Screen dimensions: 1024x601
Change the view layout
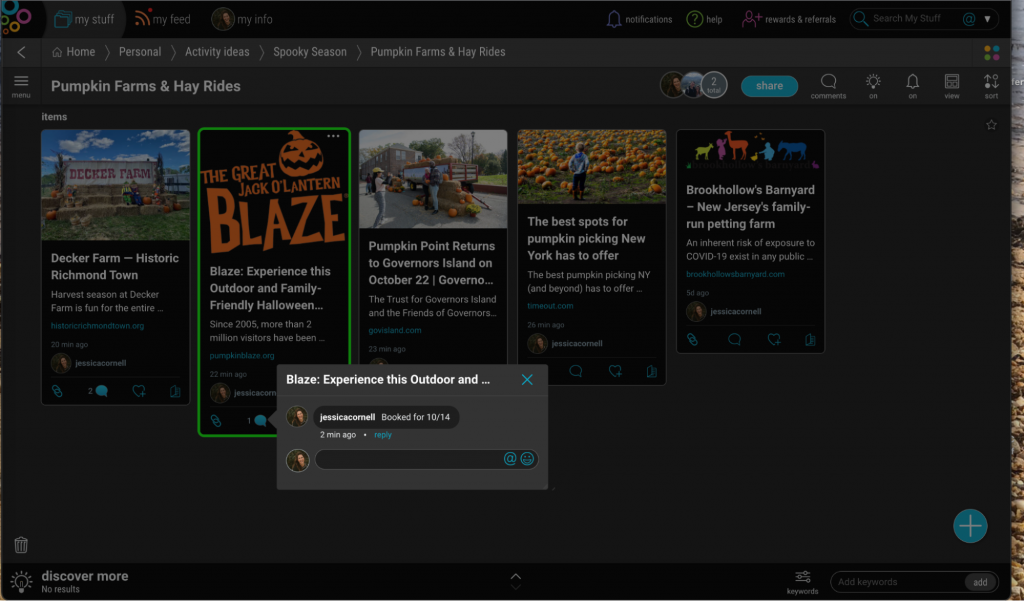point(952,86)
